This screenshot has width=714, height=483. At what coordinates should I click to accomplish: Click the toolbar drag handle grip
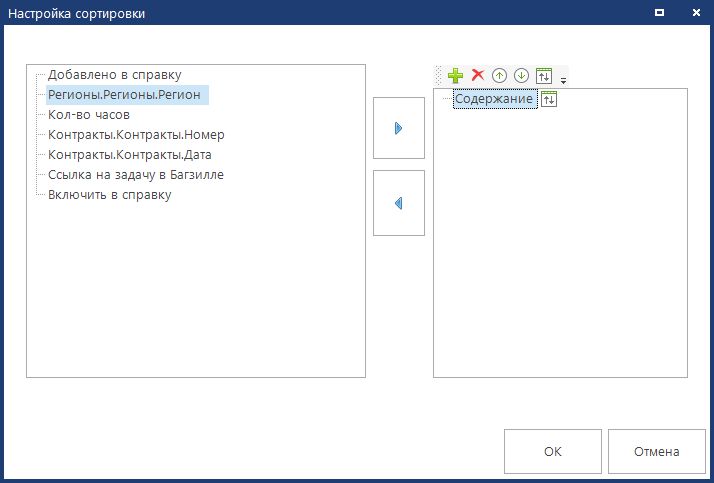439,76
